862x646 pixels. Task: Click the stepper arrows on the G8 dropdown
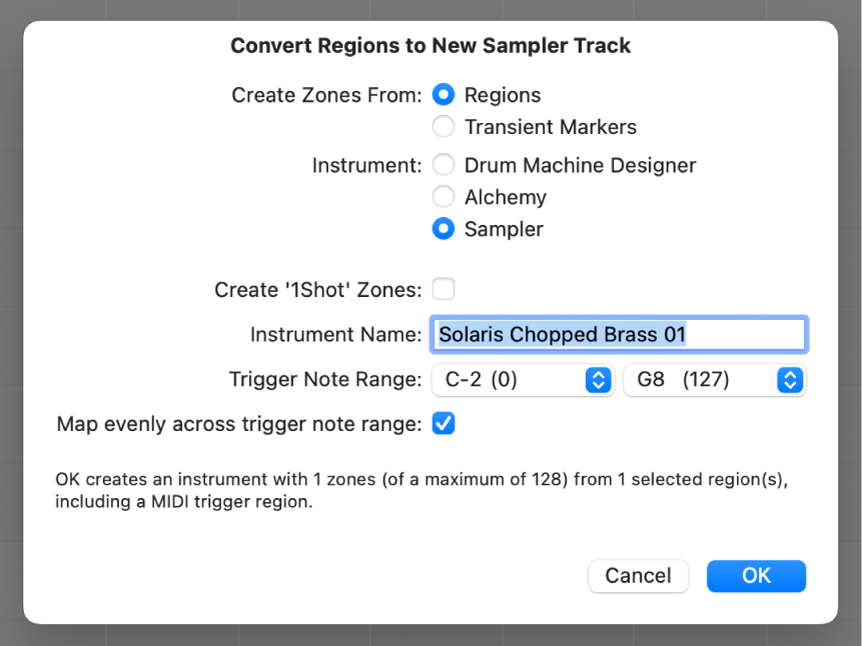click(789, 380)
